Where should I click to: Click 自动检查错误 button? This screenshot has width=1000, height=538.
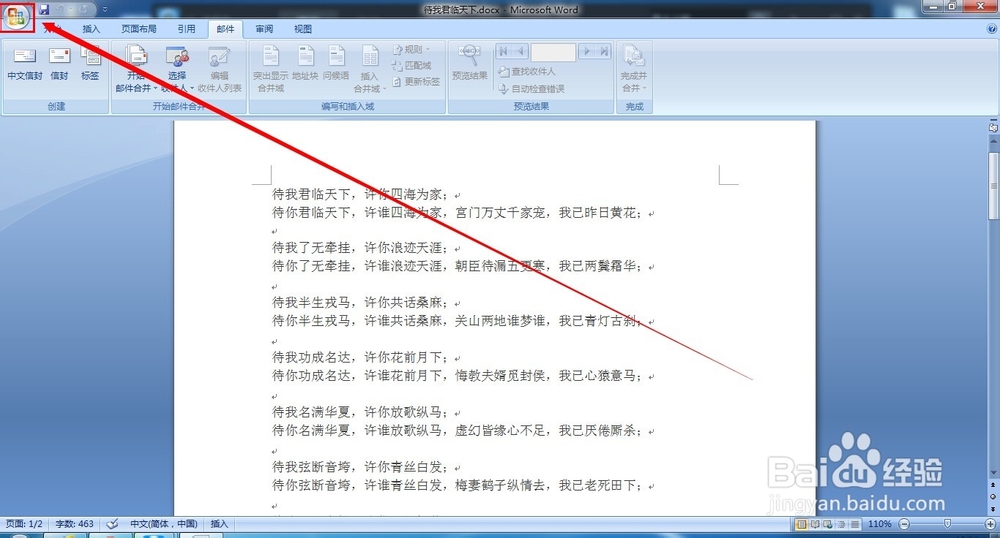pyautogui.click(x=531, y=89)
